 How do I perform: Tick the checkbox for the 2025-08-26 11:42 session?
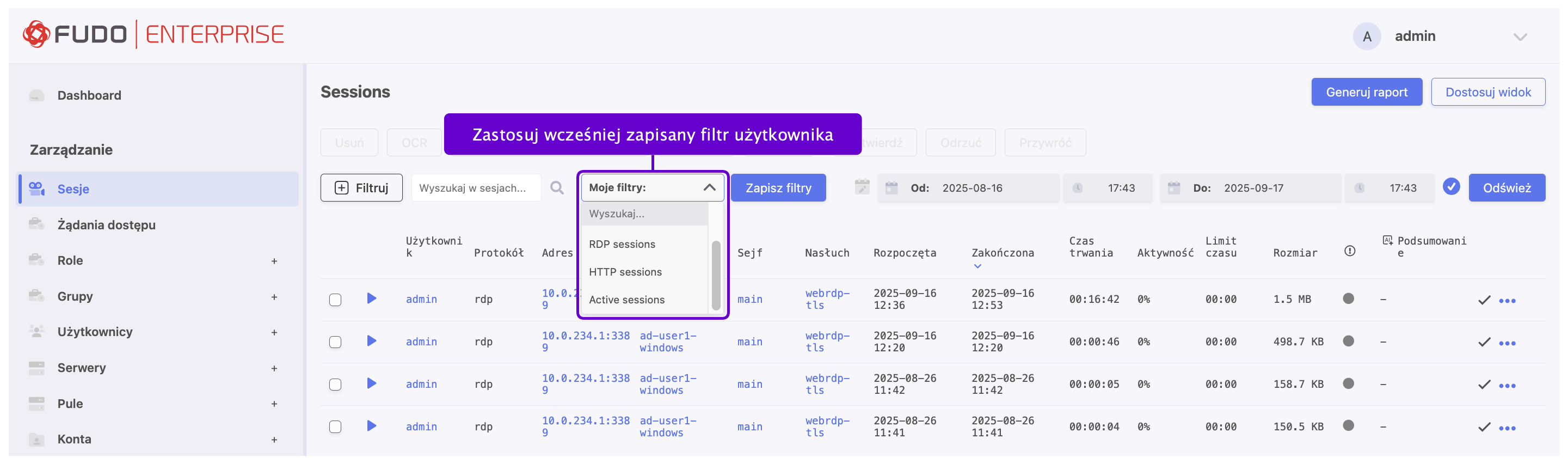pos(335,385)
